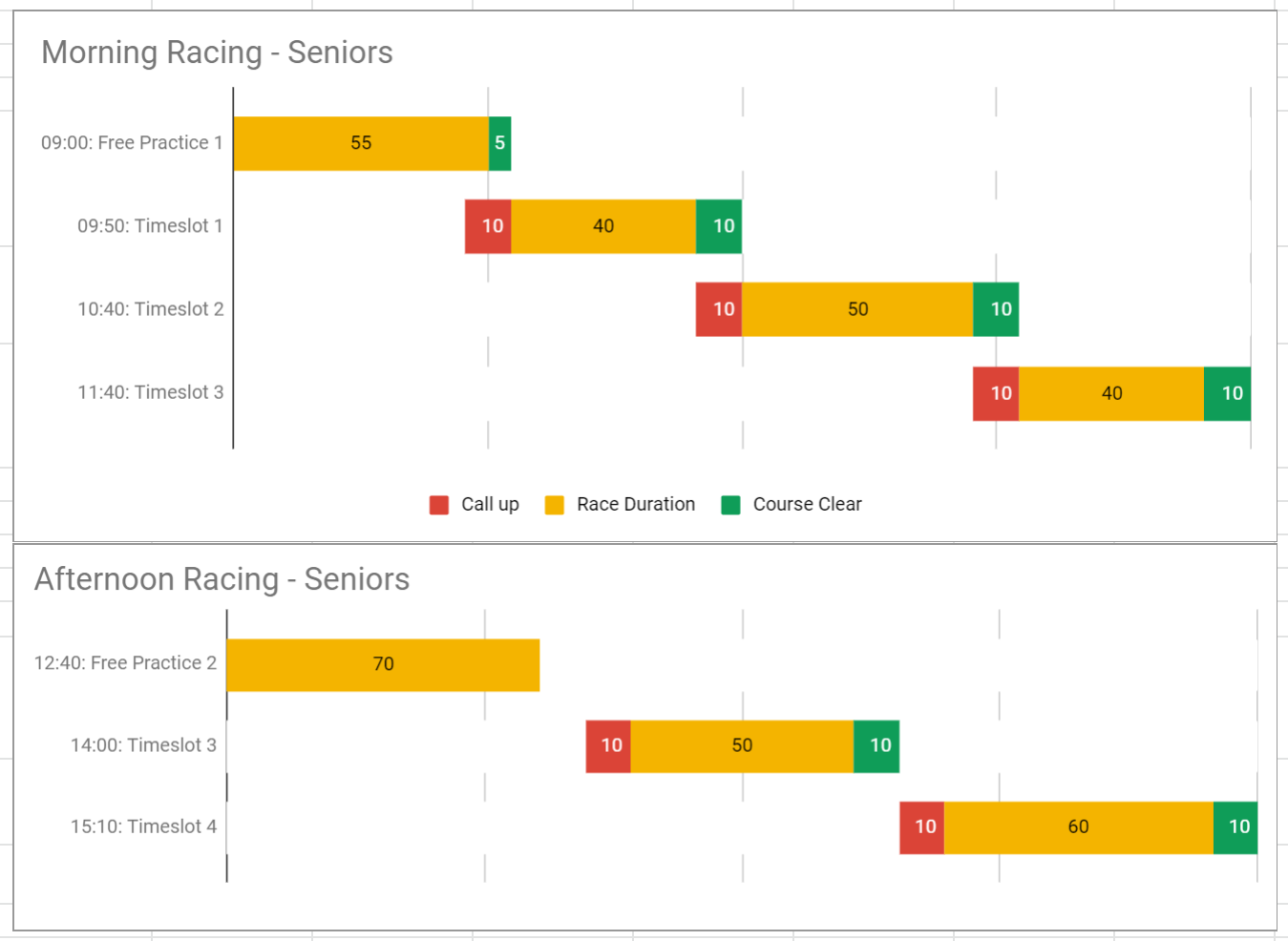The height and width of the screenshot is (941, 1288).
Task: Select the Morning Racing - Seniors chart title
Action: (x=217, y=52)
